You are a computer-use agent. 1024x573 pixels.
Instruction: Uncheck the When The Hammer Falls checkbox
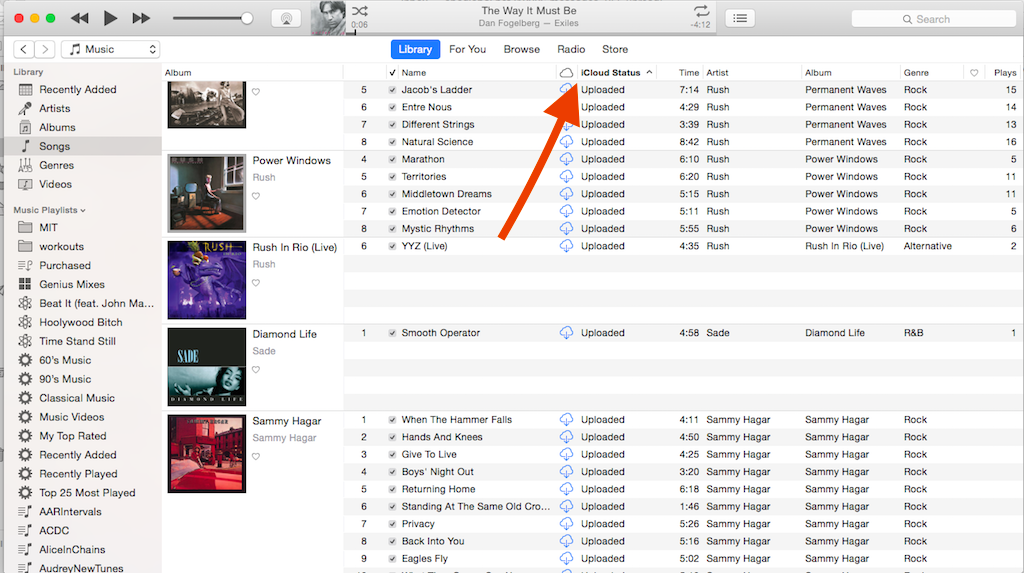click(392, 420)
